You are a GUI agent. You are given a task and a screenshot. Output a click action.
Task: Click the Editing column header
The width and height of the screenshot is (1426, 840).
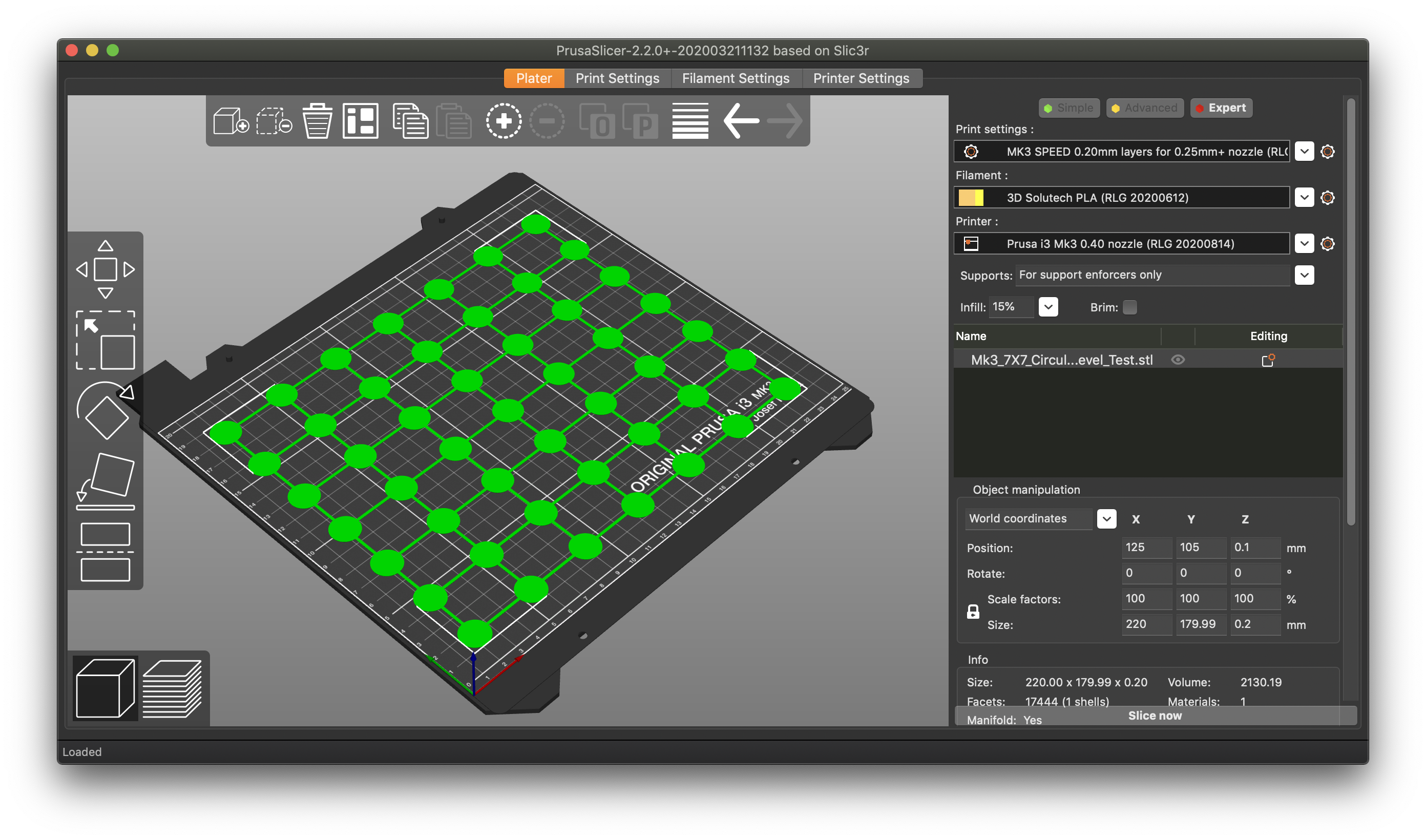(1268, 336)
